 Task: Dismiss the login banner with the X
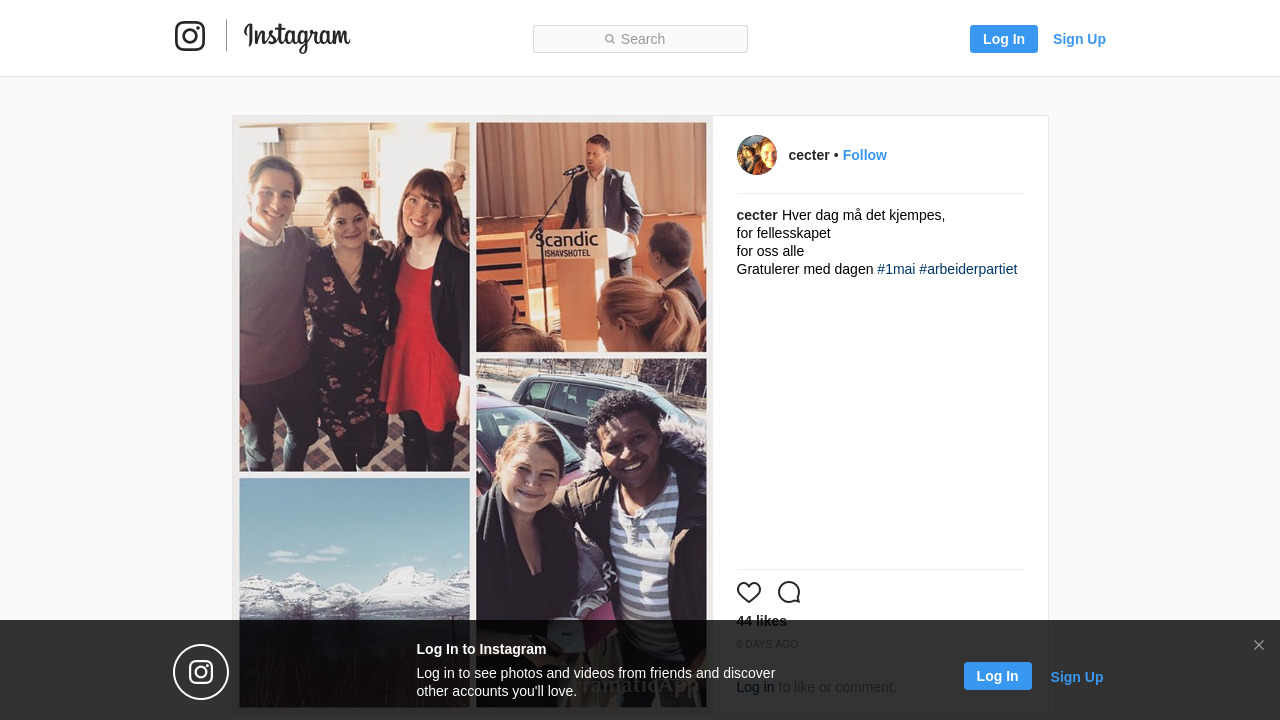click(1259, 645)
